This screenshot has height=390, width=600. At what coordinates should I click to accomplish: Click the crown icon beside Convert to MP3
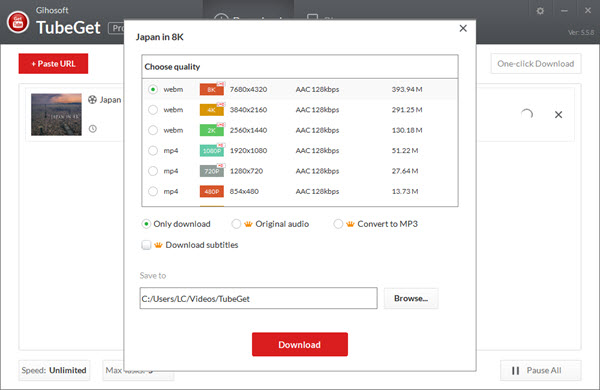click(350, 224)
